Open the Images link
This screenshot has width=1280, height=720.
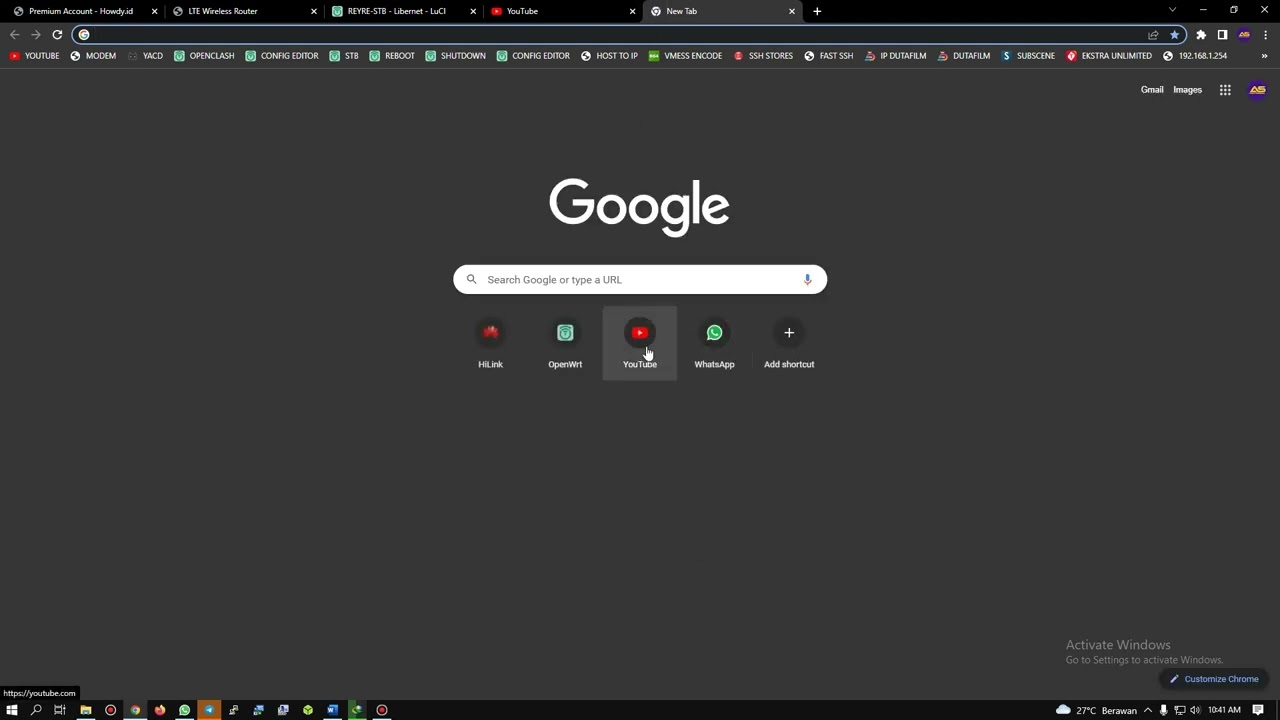click(x=1187, y=90)
